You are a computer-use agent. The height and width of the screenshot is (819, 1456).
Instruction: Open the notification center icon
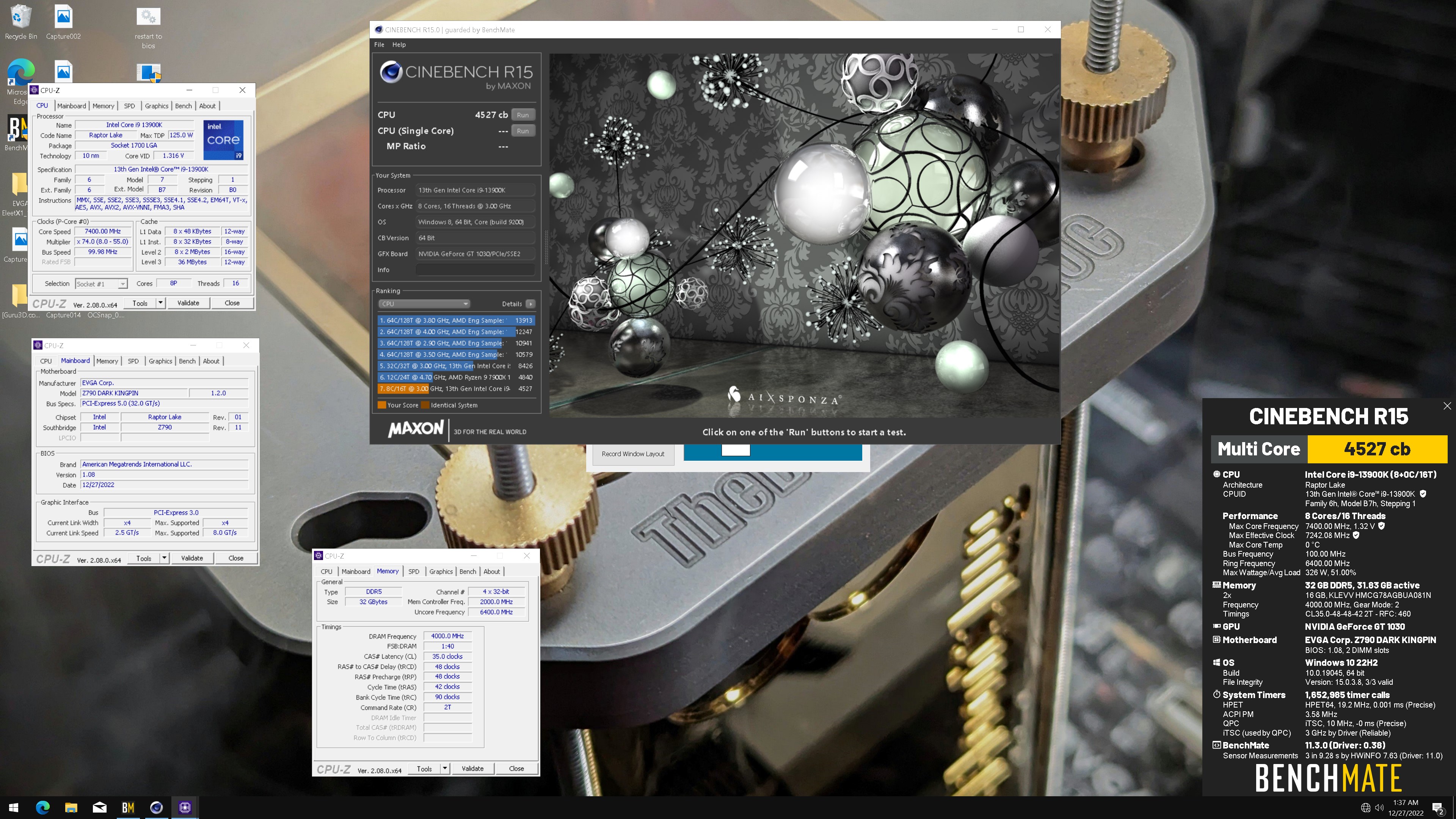1438,808
